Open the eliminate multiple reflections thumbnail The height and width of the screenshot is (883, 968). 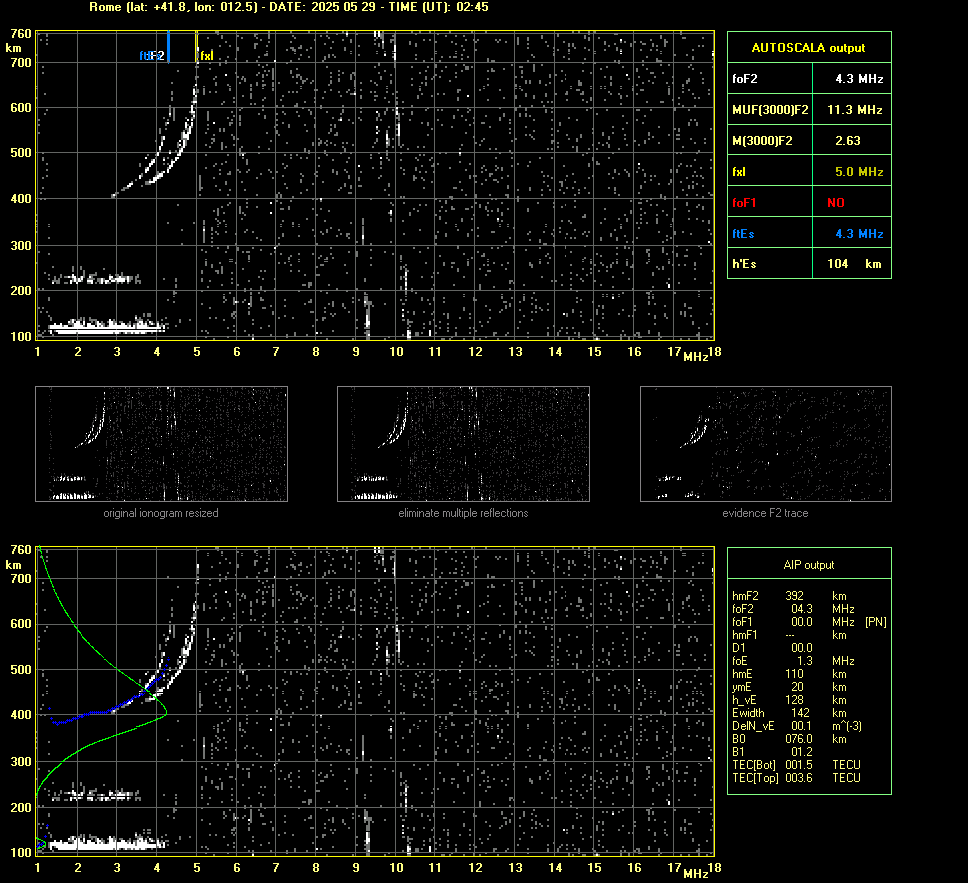[463, 444]
